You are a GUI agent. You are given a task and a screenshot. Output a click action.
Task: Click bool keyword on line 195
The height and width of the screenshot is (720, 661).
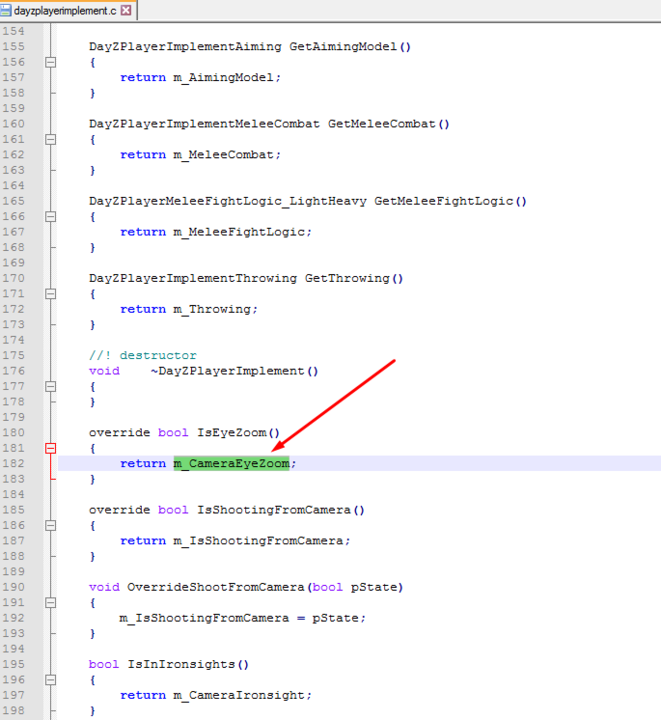click(x=104, y=664)
